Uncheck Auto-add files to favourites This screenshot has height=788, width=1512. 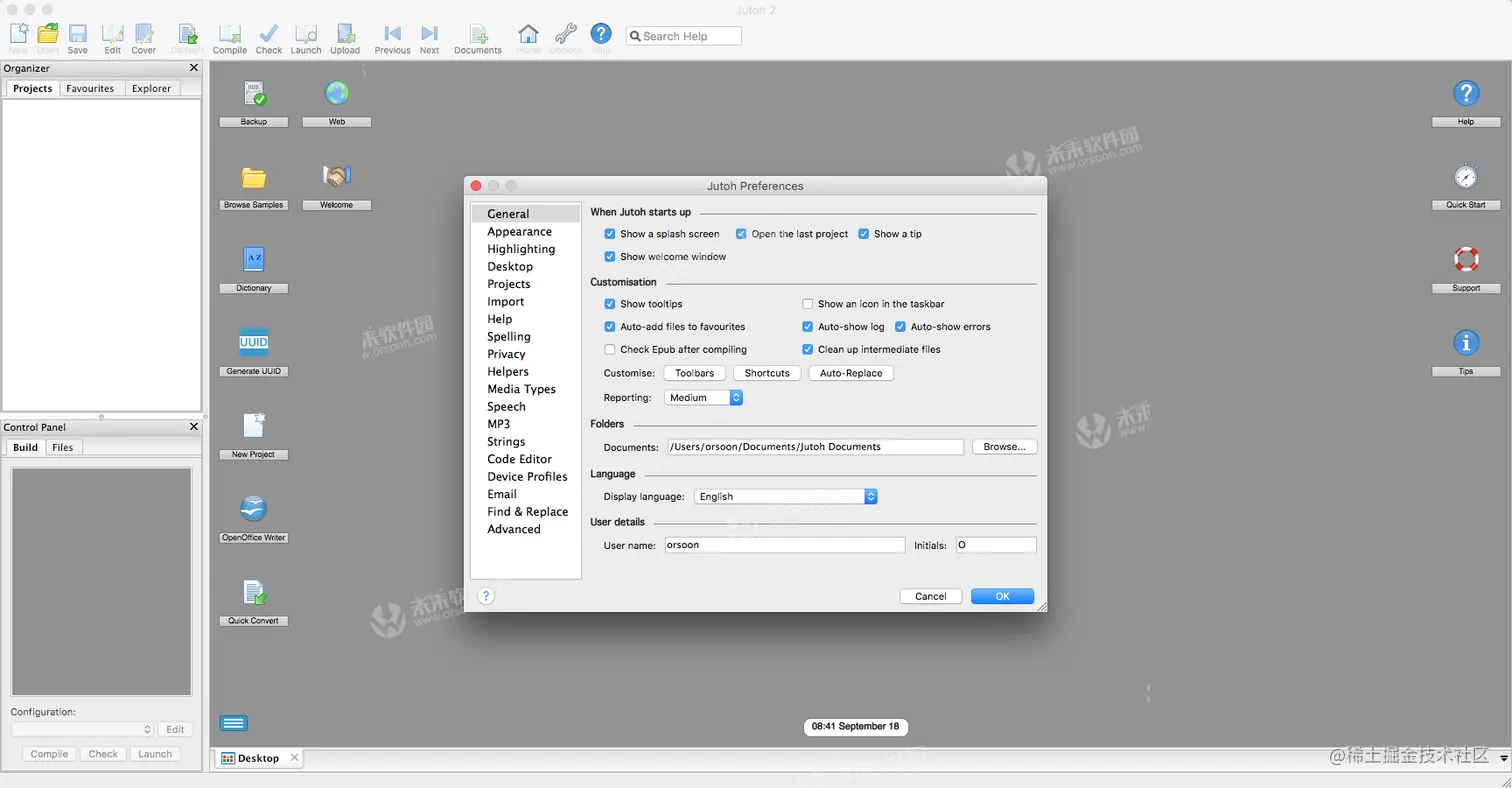pyautogui.click(x=610, y=327)
